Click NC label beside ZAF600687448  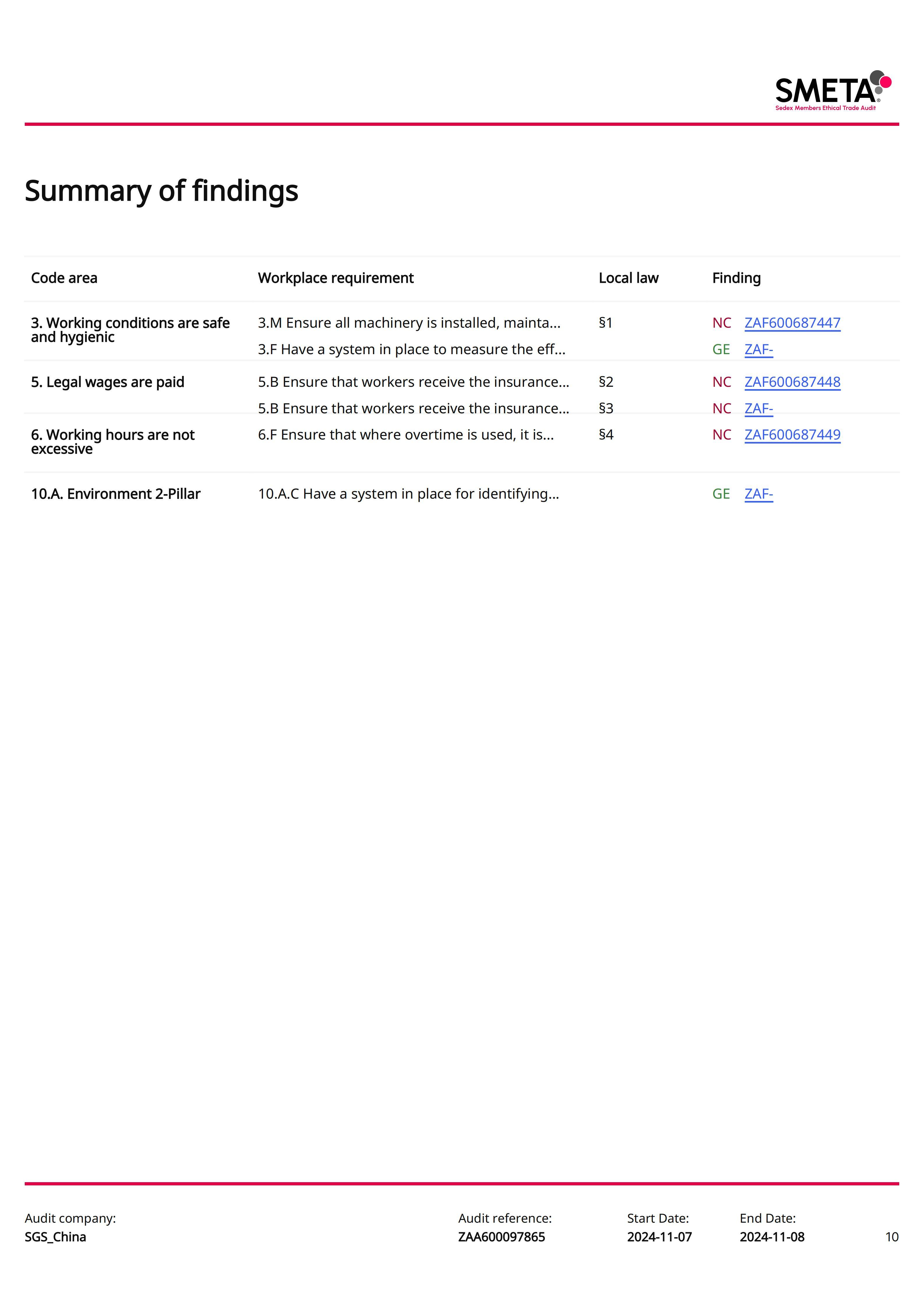722,382
